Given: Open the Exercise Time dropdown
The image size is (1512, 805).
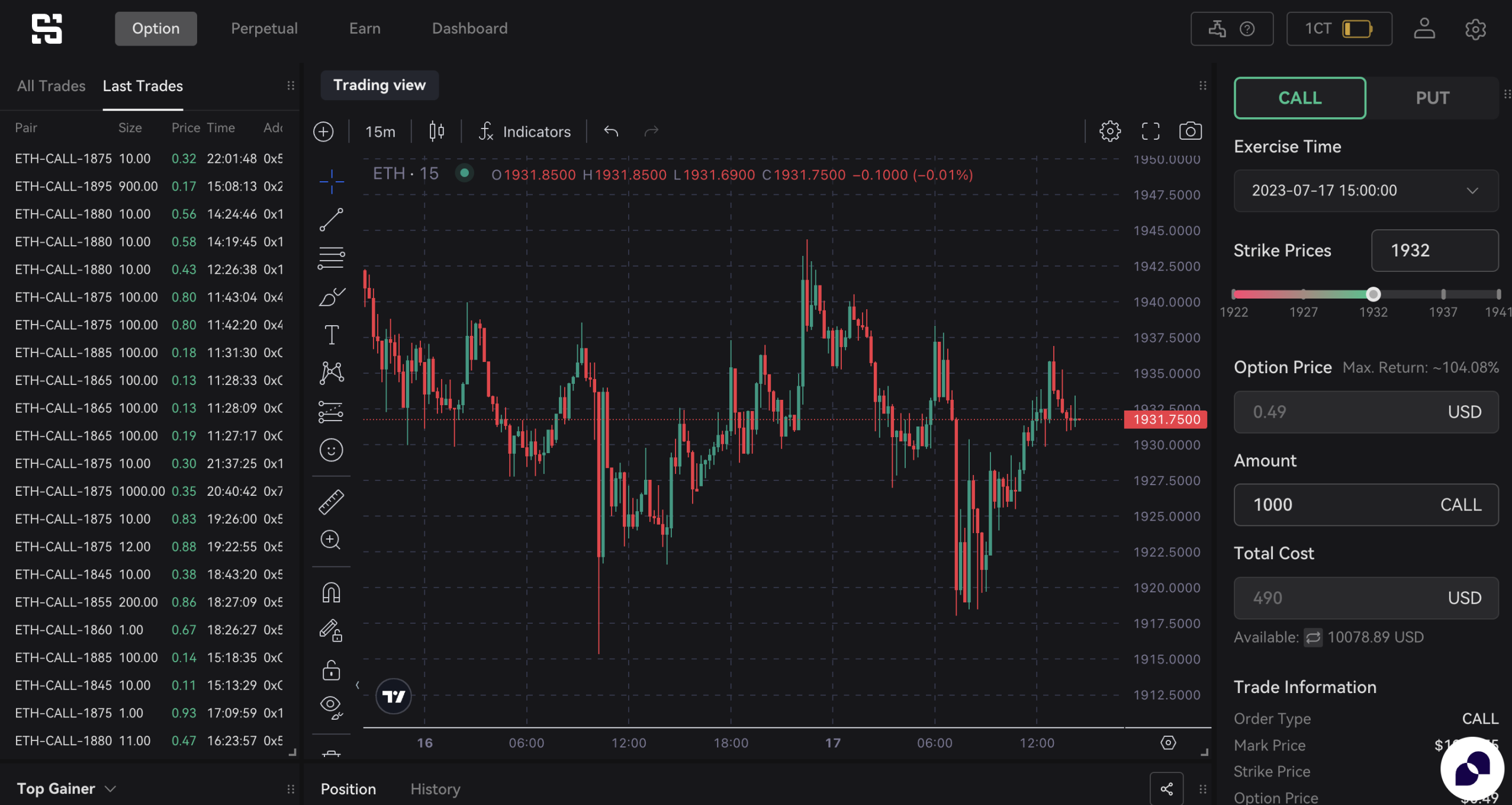Looking at the screenshot, I should (x=1366, y=191).
